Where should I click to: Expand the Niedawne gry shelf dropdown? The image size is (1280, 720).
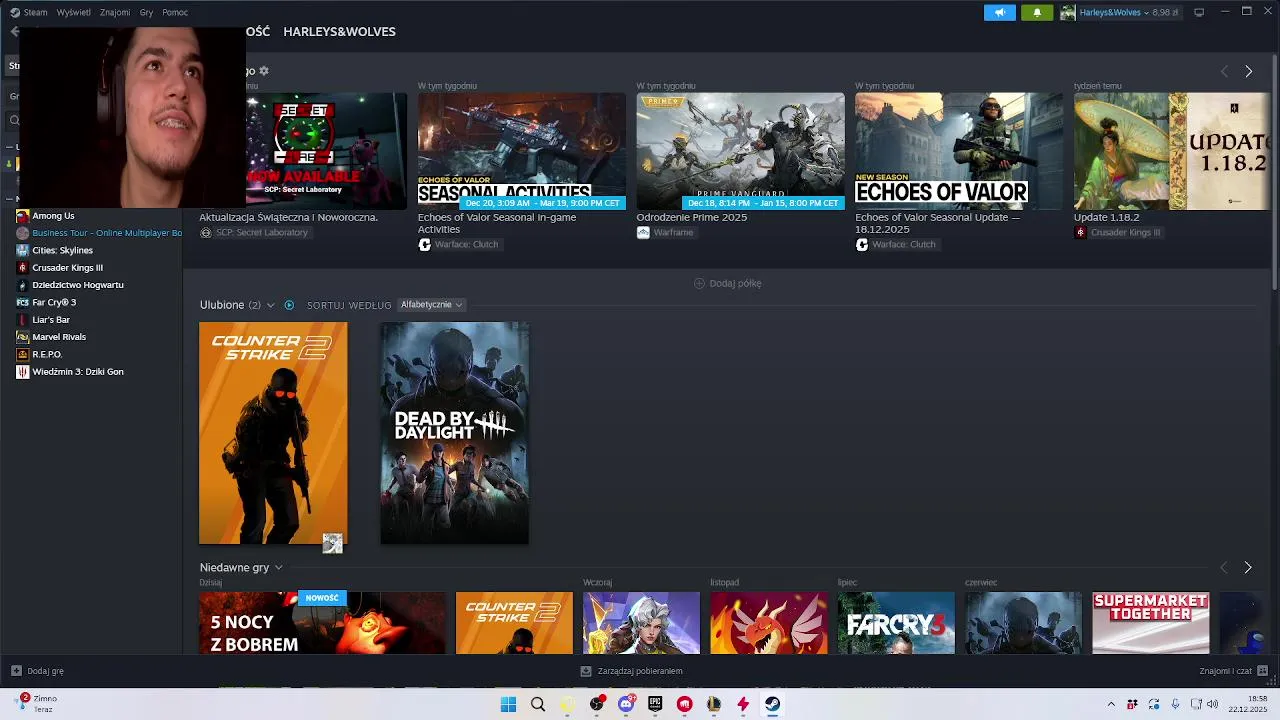click(x=278, y=568)
